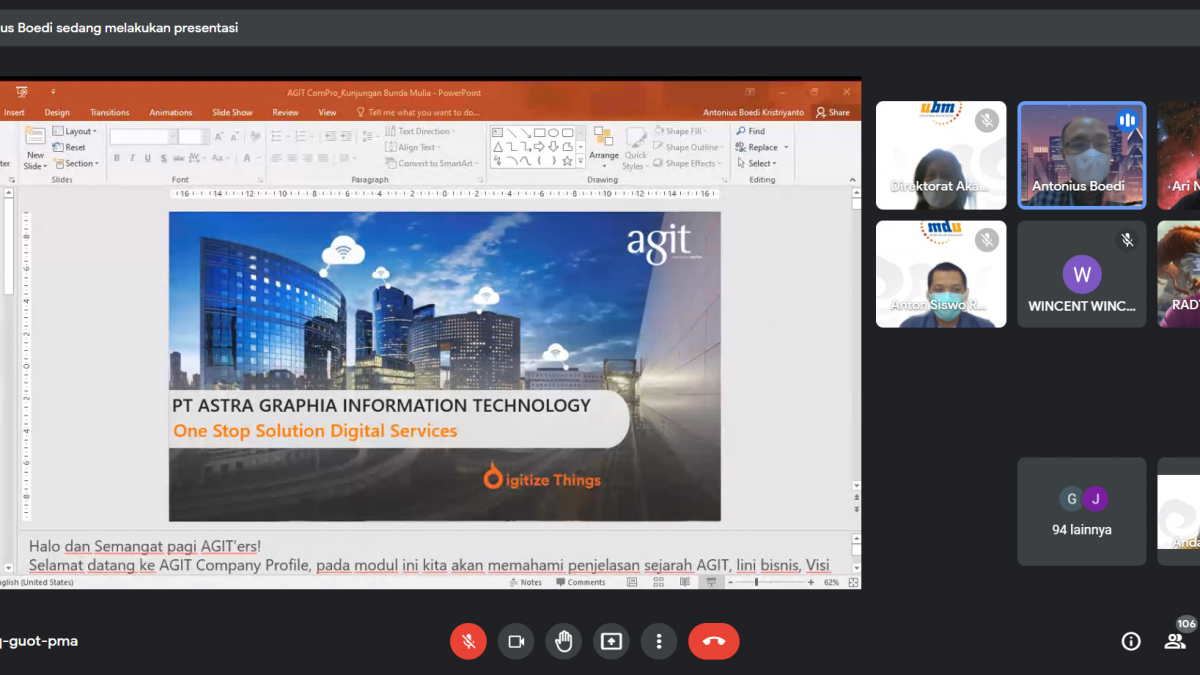Leave the call with the red hang-up button
This screenshot has height=675, width=1200.
click(x=714, y=641)
